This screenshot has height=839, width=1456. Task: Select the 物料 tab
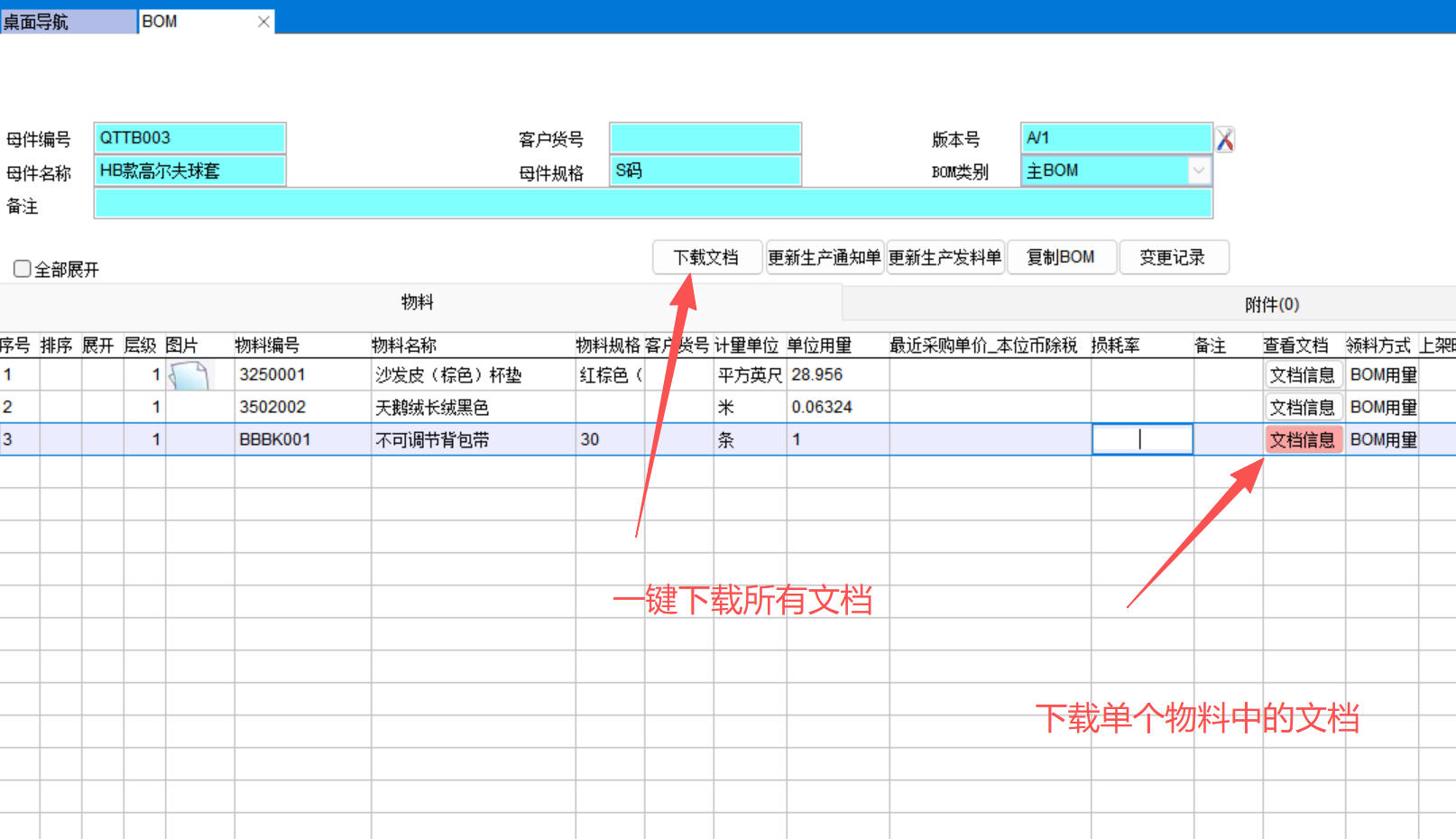(417, 303)
